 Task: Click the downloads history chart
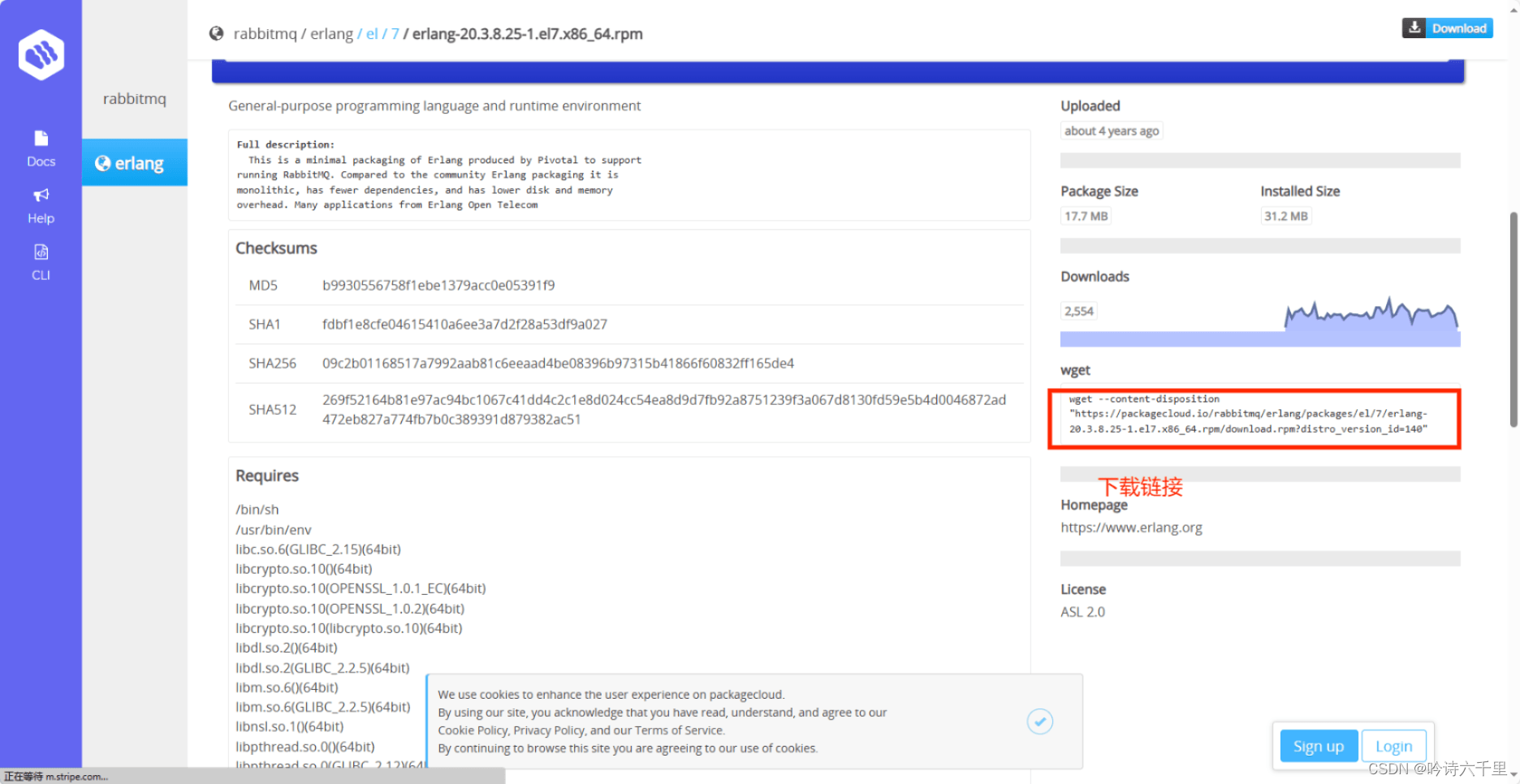click(1260, 320)
